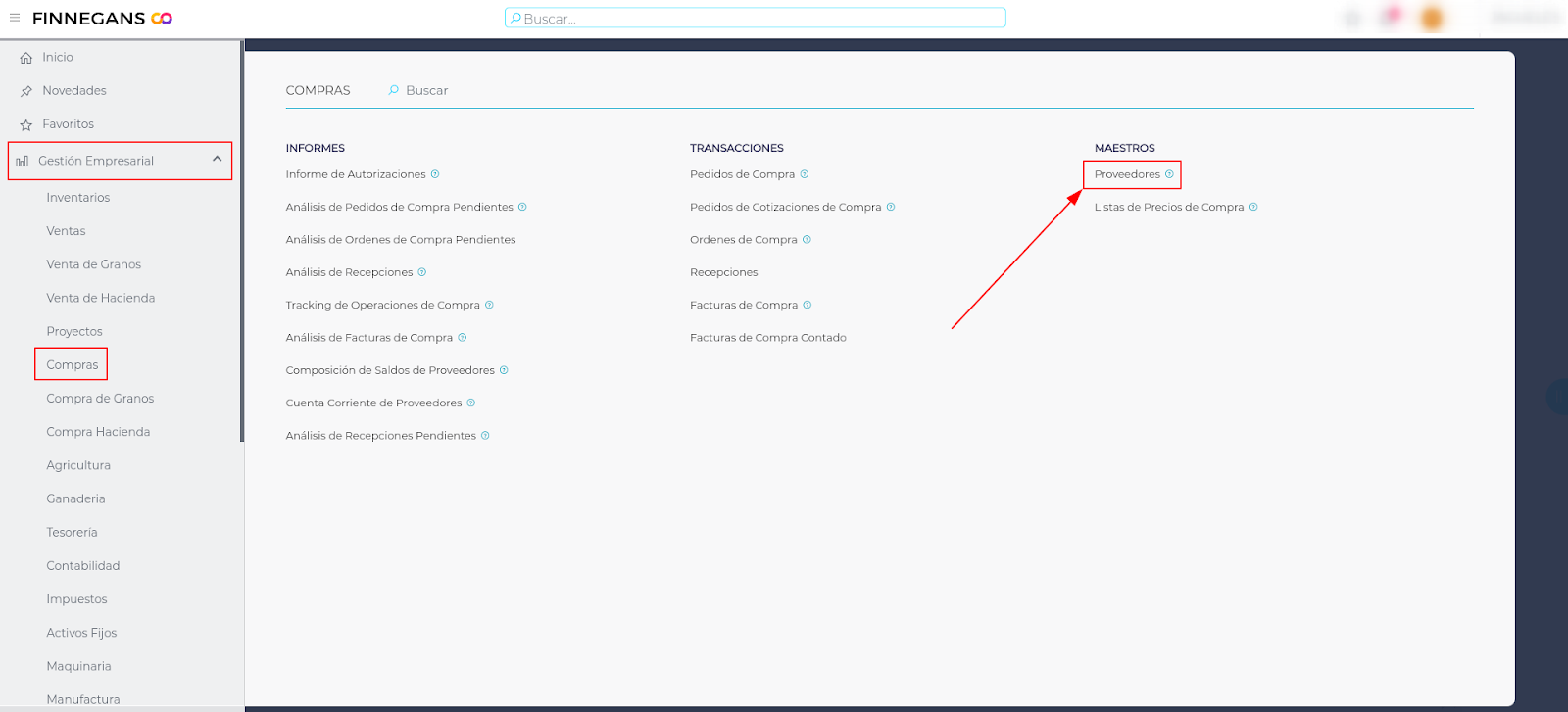
Task: Open Activos Fijos in the sidebar
Action: (x=81, y=633)
